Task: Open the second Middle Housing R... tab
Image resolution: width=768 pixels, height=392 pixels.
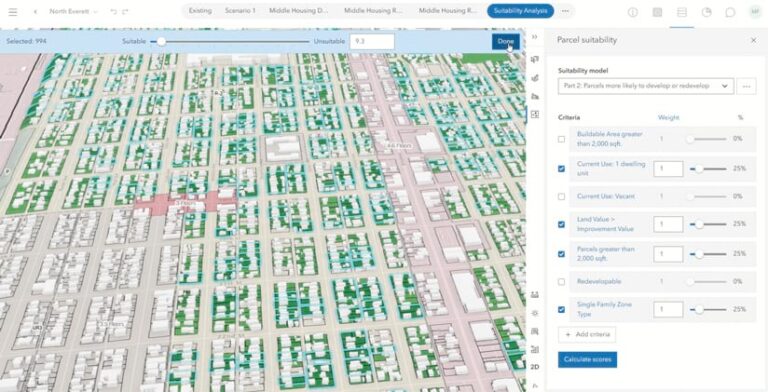Action: coord(373,11)
